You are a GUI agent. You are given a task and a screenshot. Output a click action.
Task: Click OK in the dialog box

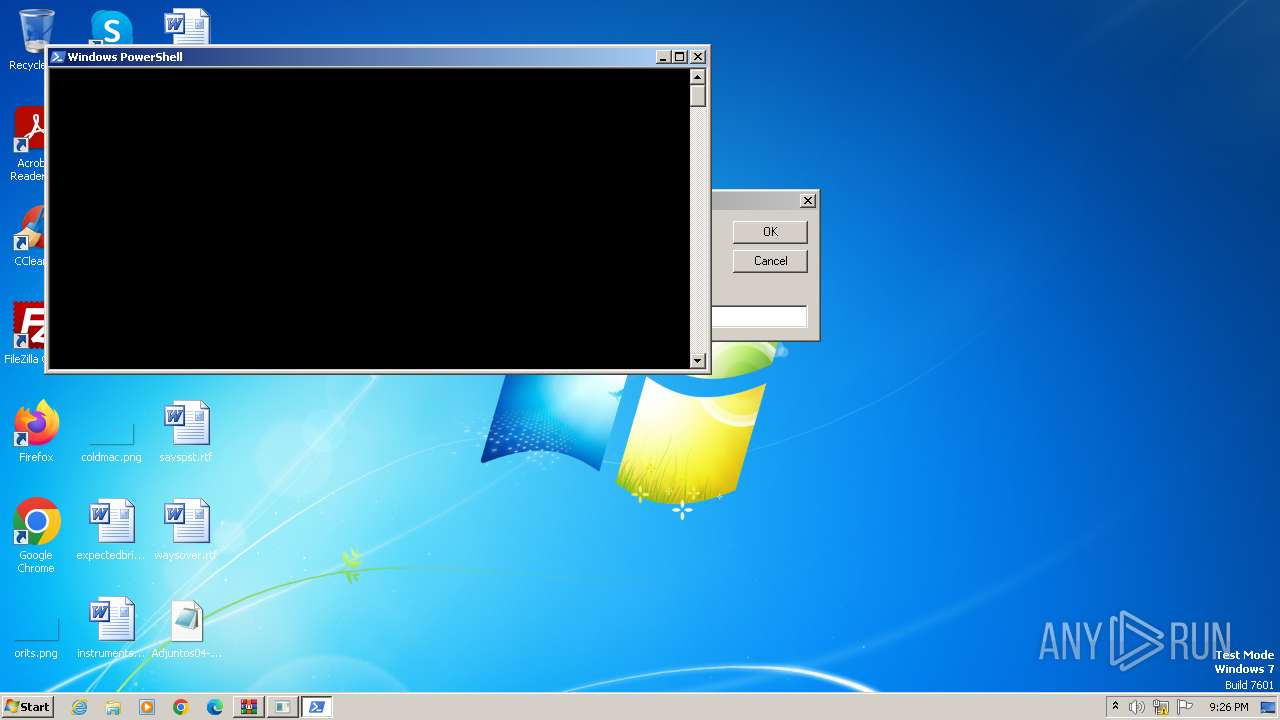click(x=770, y=232)
